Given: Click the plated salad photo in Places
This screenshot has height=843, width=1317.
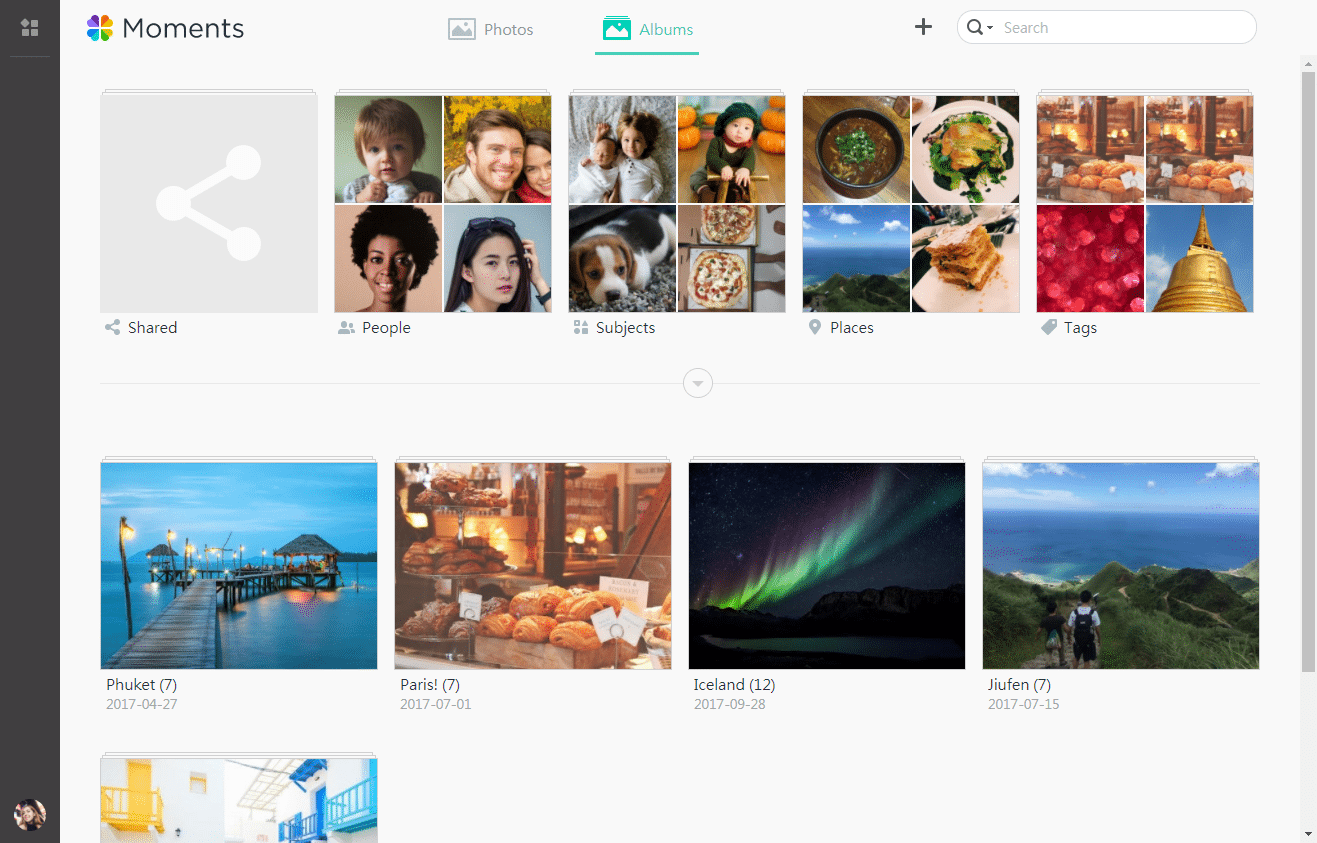Looking at the screenshot, I should tap(965, 149).
